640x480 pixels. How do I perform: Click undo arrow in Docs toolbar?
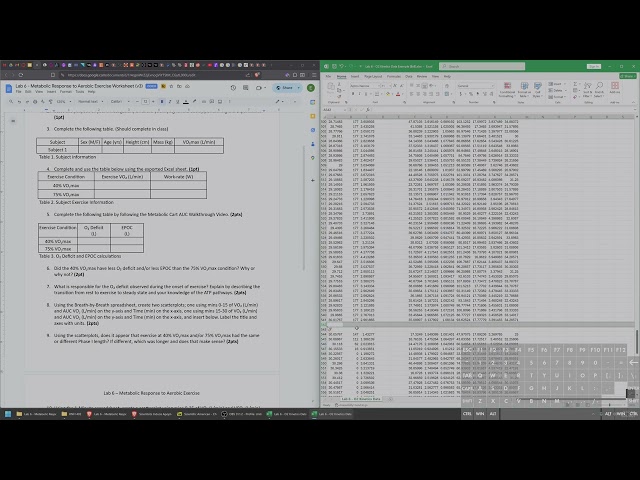point(19,101)
